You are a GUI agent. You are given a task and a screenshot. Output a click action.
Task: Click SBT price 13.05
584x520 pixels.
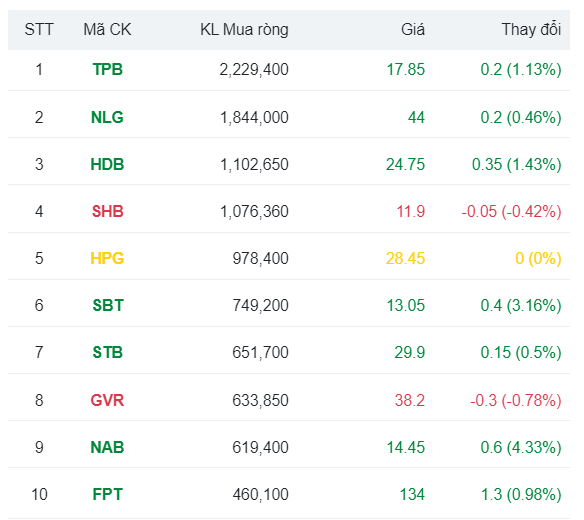click(x=406, y=305)
